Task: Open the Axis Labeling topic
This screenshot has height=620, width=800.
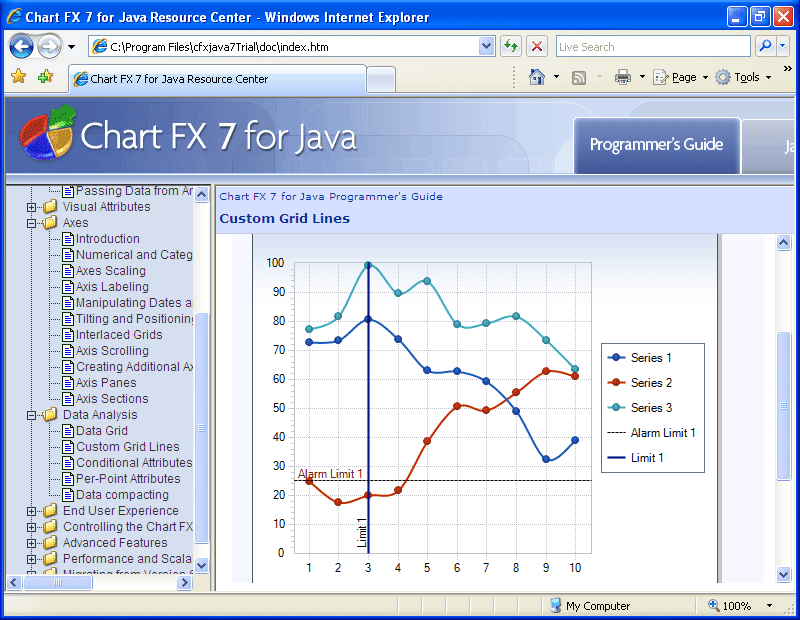Action: 112,287
